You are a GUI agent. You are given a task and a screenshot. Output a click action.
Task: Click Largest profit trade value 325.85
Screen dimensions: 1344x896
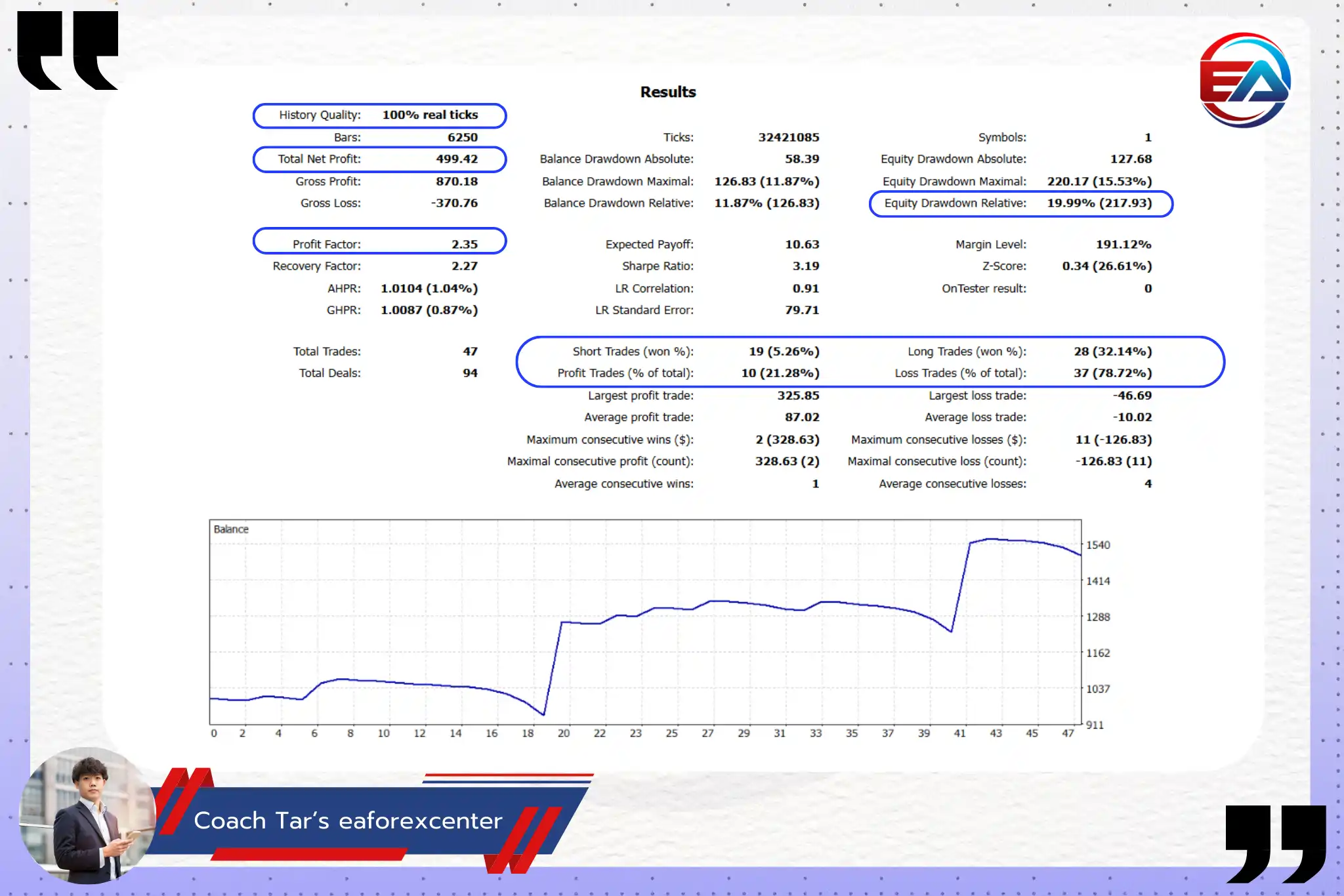799,395
